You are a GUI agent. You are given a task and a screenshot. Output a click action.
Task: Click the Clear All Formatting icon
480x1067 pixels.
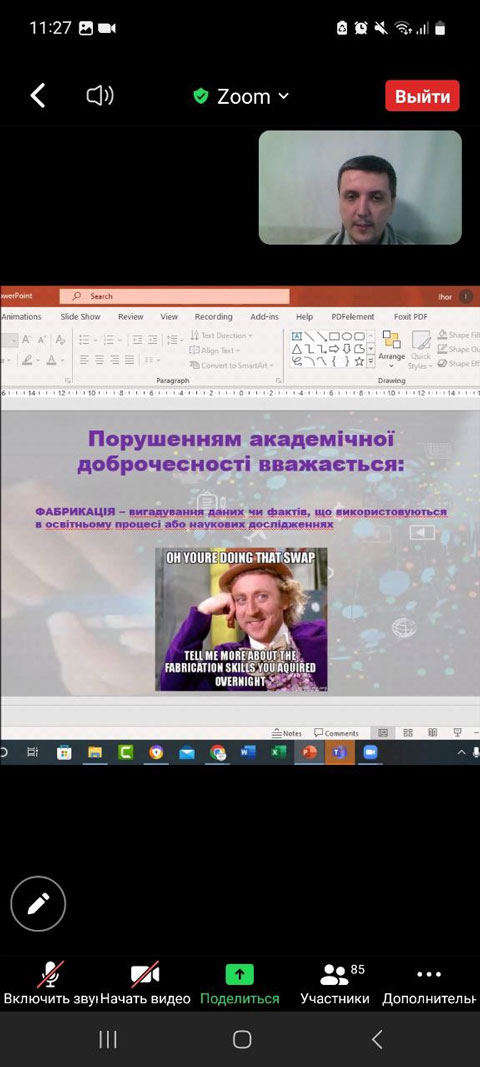pos(61,339)
